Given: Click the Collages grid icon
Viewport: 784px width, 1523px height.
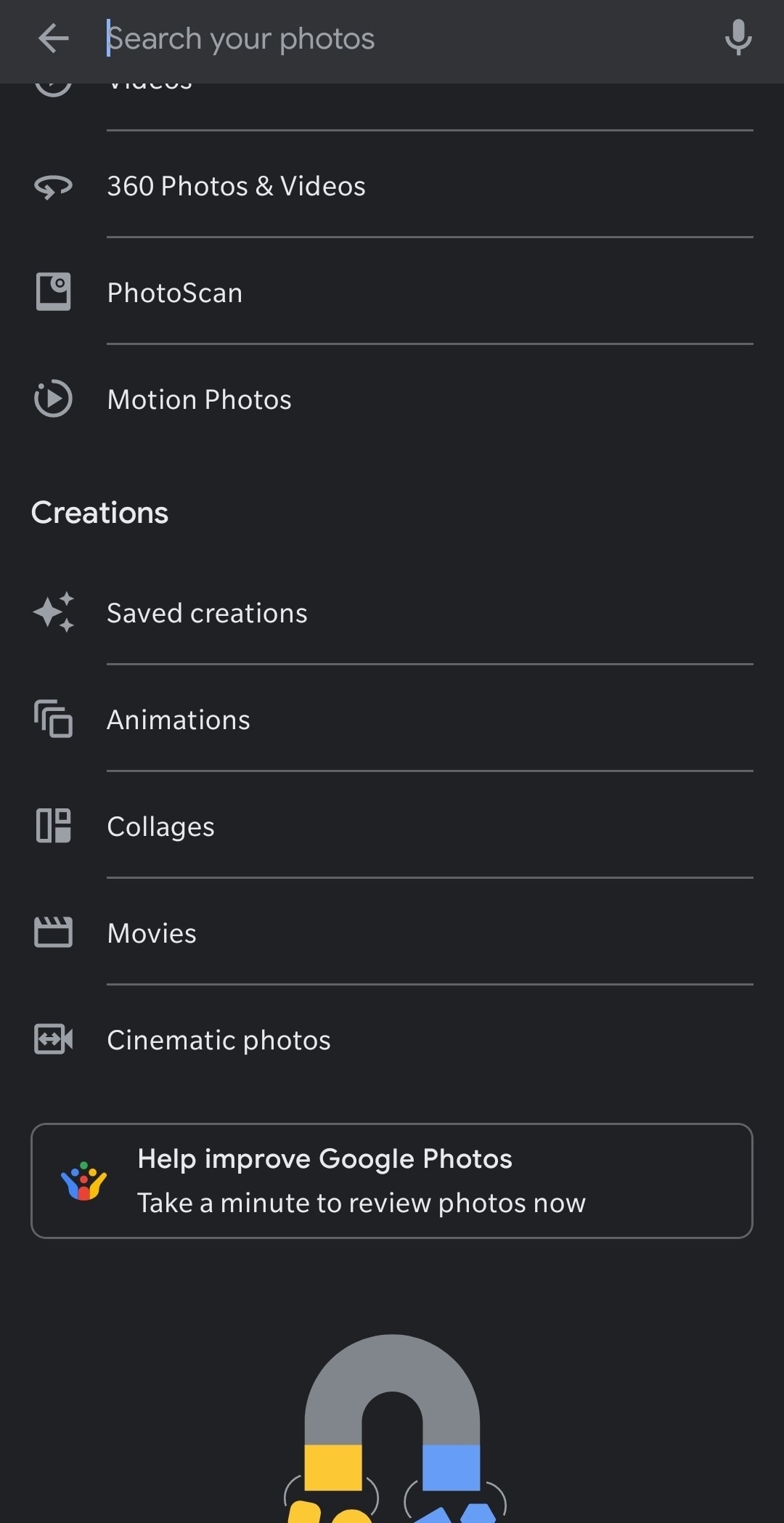Looking at the screenshot, I should (x=53, y=826).
